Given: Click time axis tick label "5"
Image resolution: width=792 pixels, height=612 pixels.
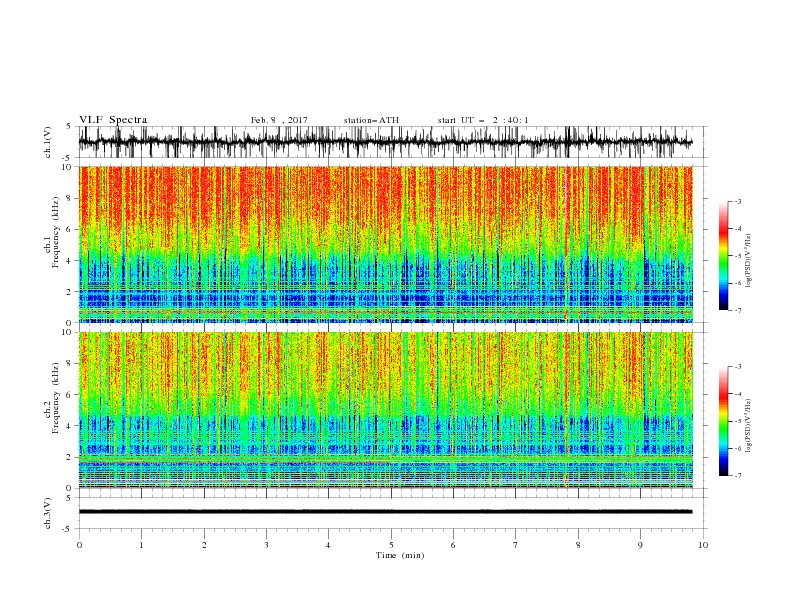Looking at the screenshot, I should pyautogui.click(x=391, y=545).
